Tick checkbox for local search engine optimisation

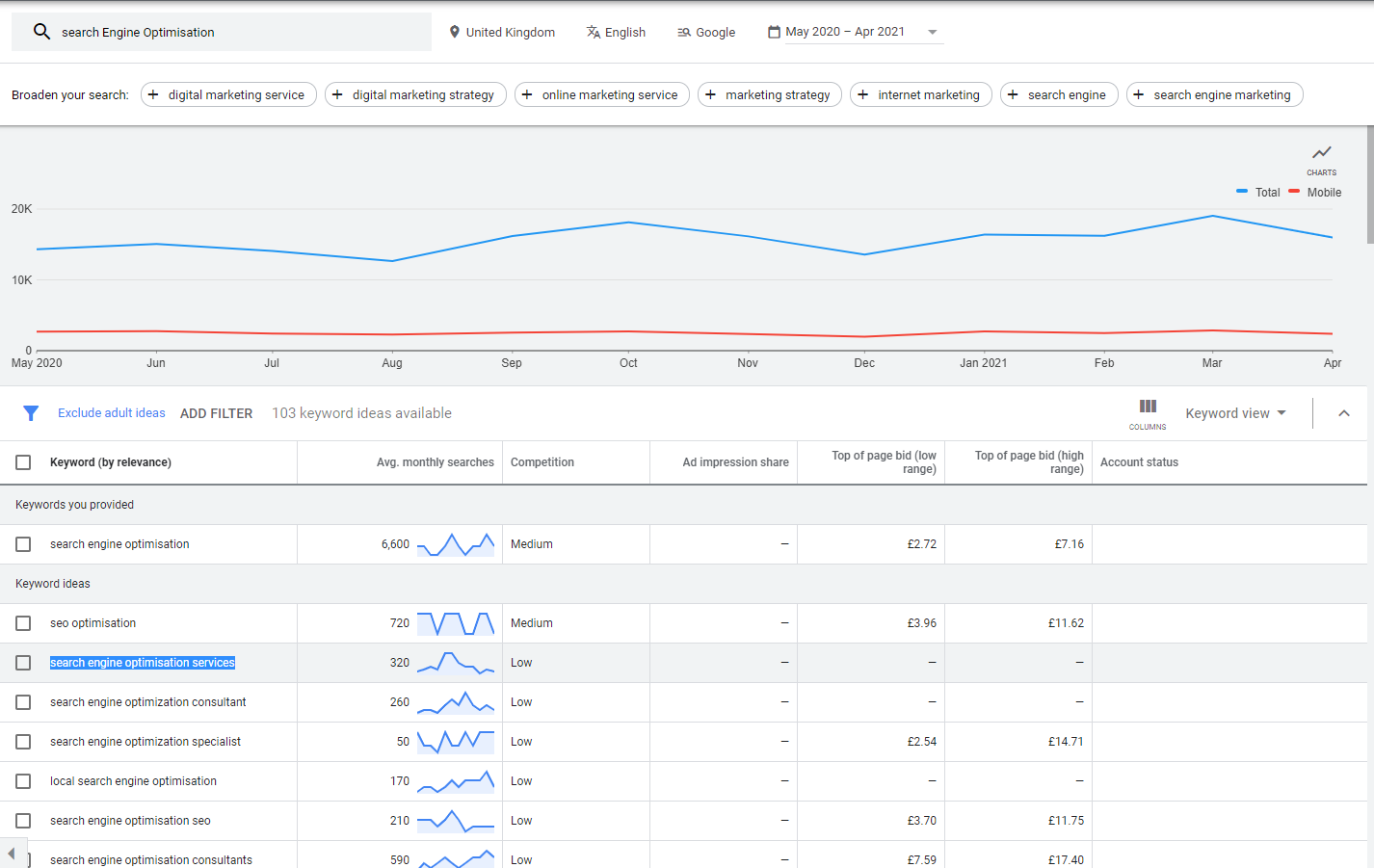click(x=23, y=781)
